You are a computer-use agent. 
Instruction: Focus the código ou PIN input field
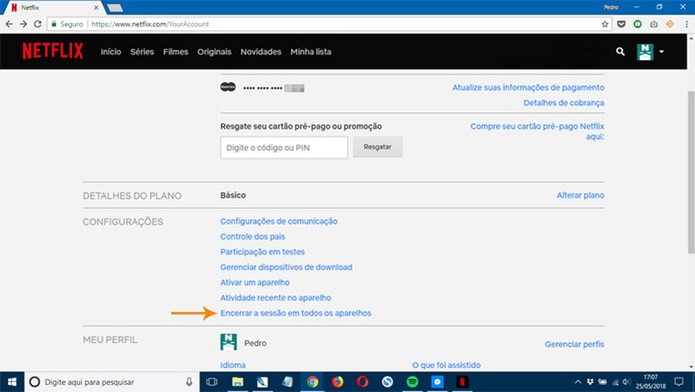pos(284,148)
